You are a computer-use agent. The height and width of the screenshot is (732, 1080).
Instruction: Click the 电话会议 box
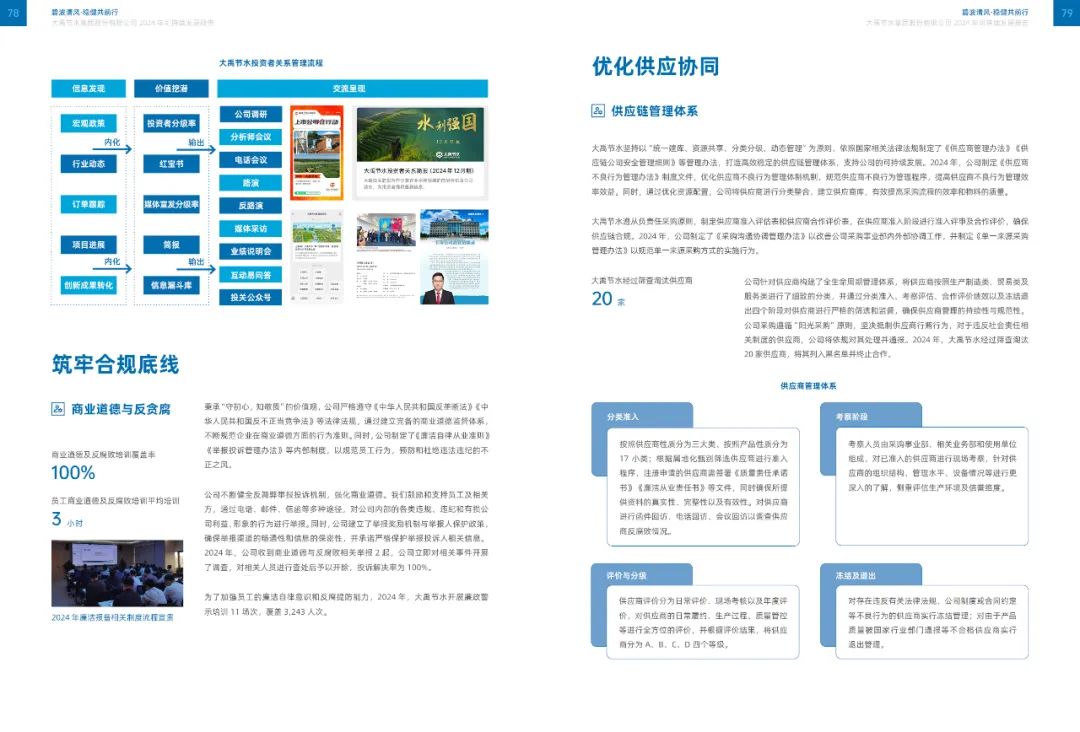[251, 160]
